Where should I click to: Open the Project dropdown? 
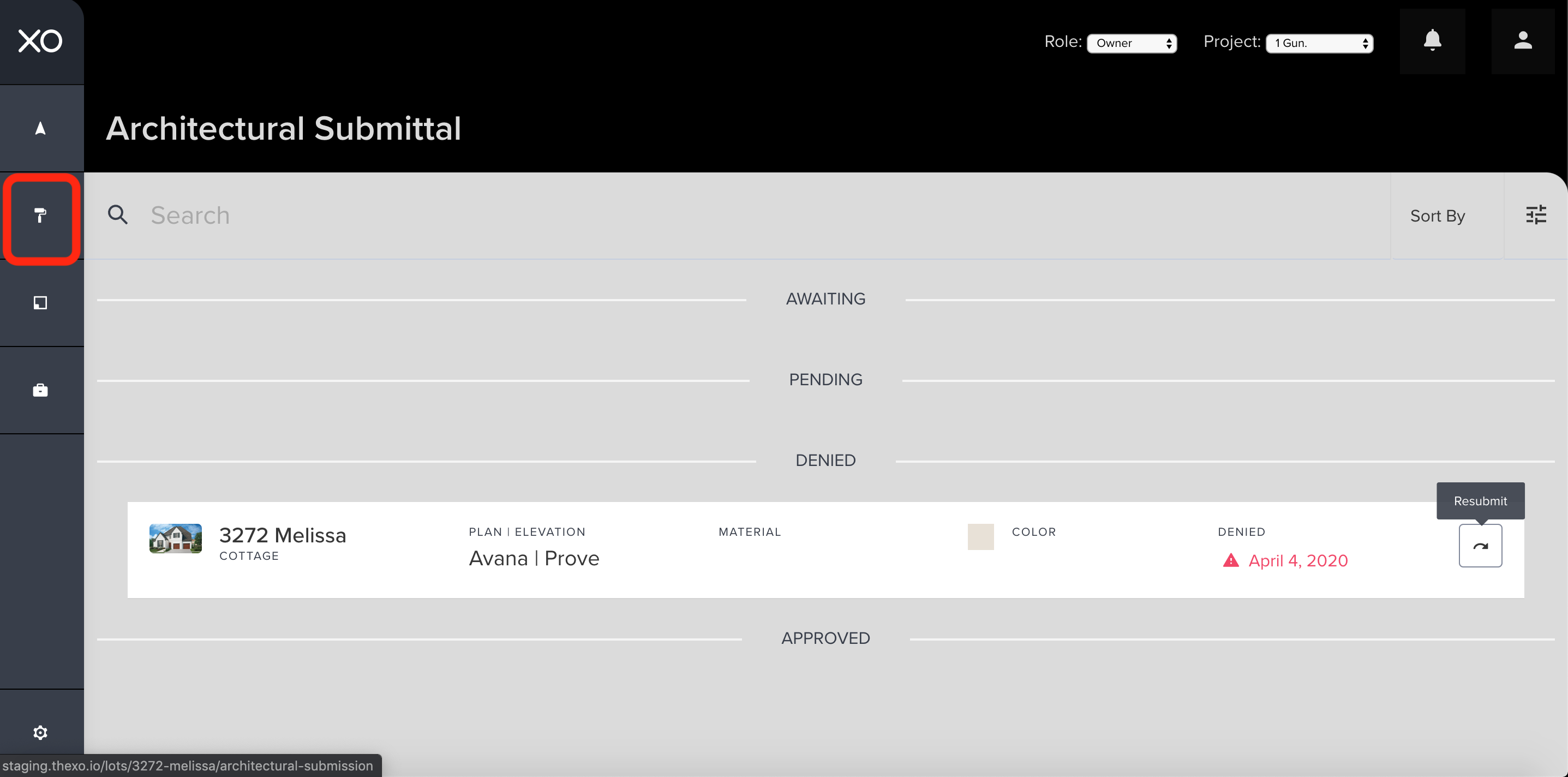pos(1319,43)
